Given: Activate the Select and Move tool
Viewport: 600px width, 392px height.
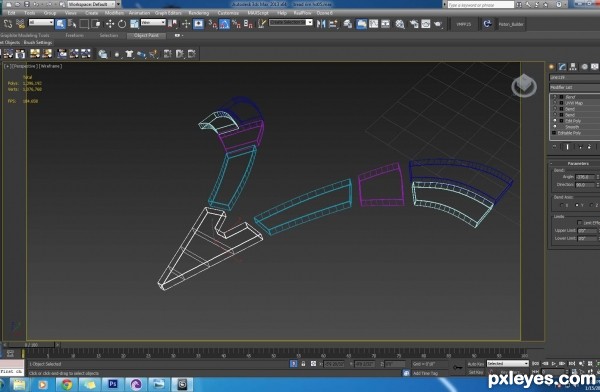Looking at the screenshot, I should point(110,24).
